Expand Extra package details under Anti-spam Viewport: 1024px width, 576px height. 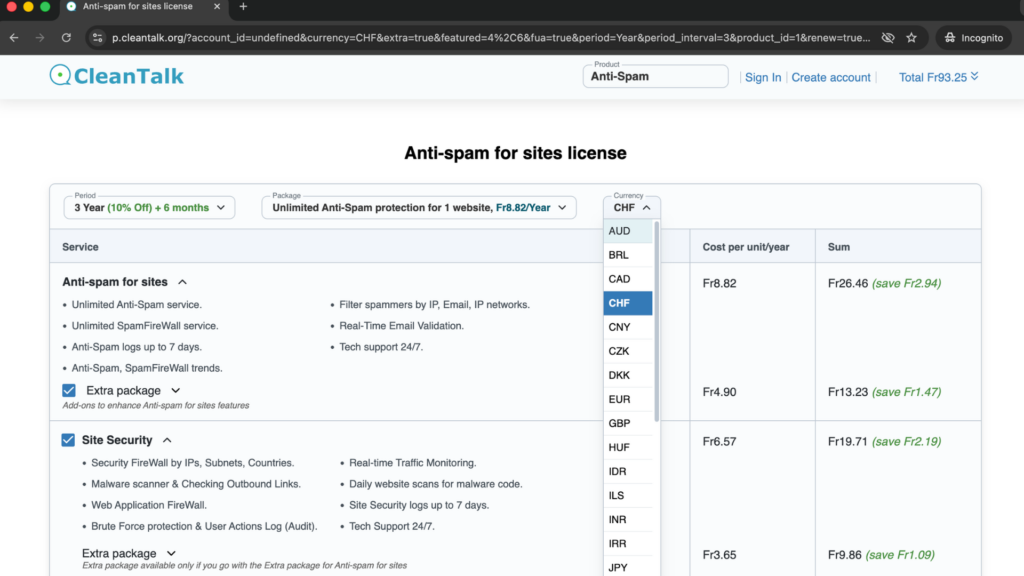[x=176, y=391]
